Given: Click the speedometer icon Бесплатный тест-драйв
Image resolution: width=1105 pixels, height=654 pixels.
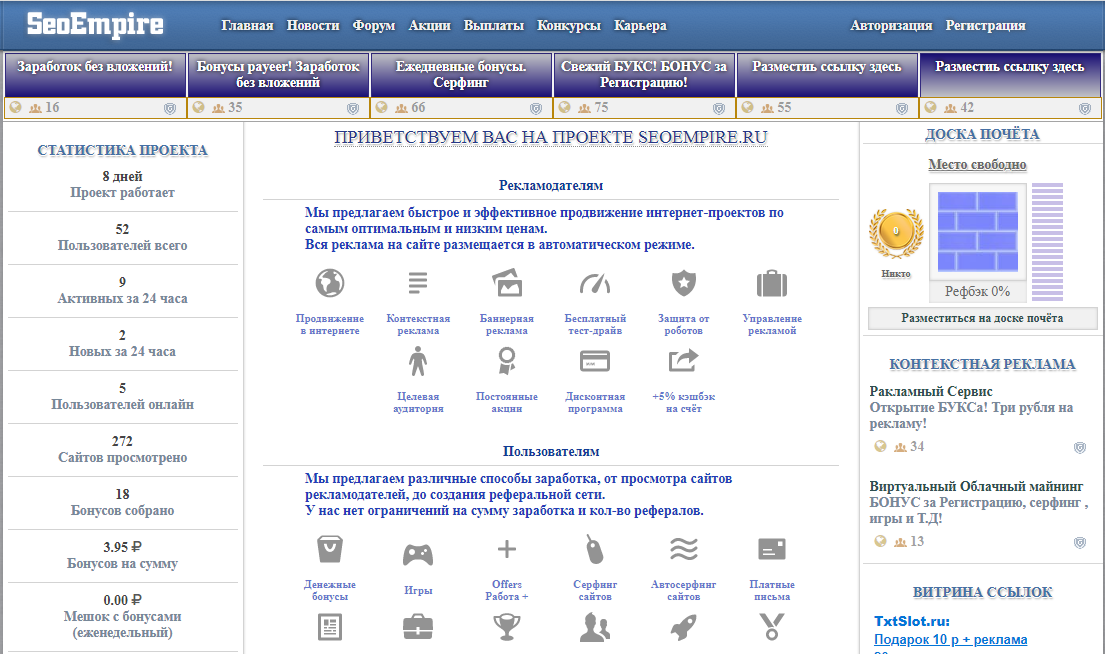Looking at the screenshot, I should pos(594,283).
